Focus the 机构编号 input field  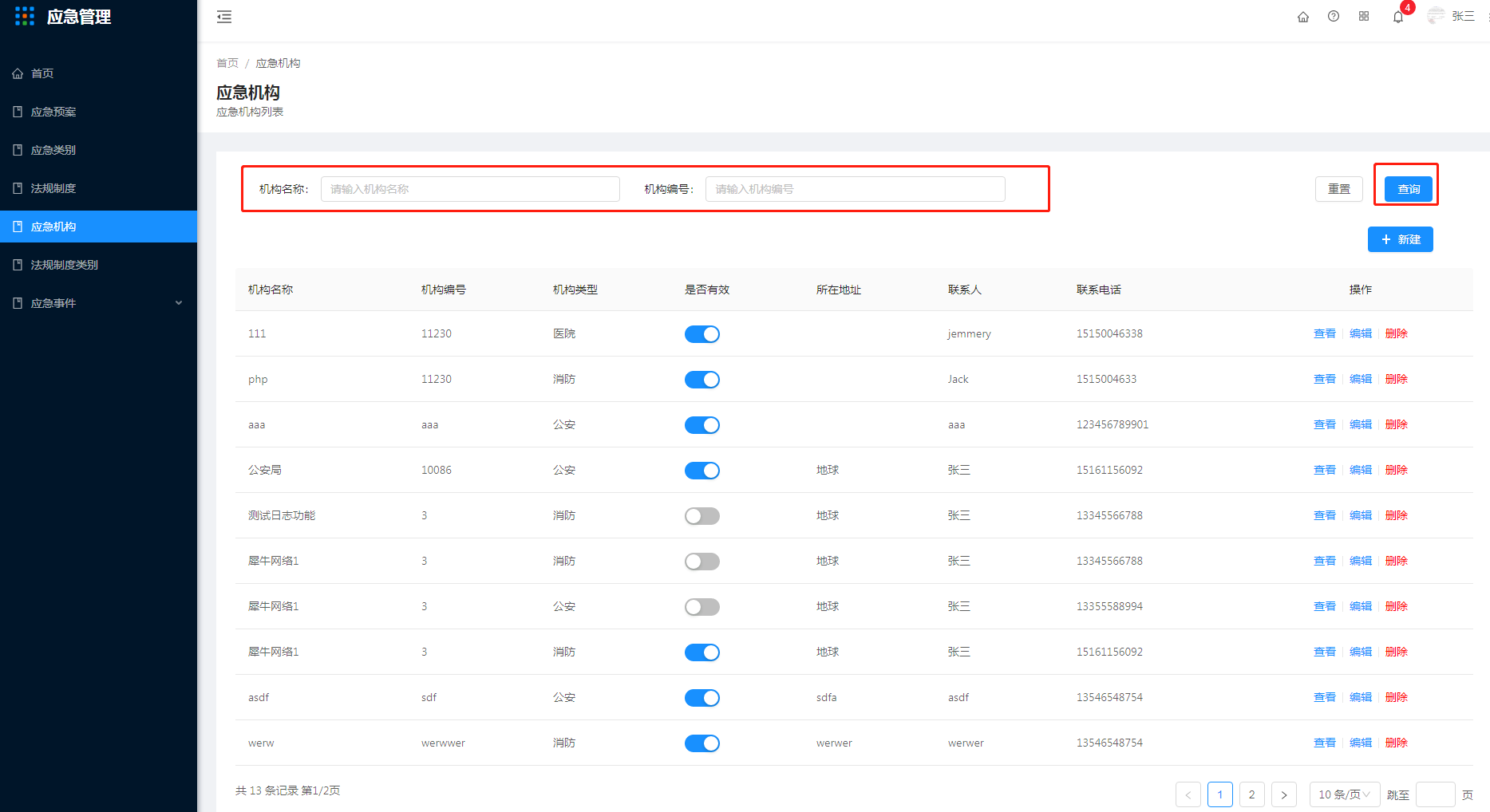pos(855,189)
